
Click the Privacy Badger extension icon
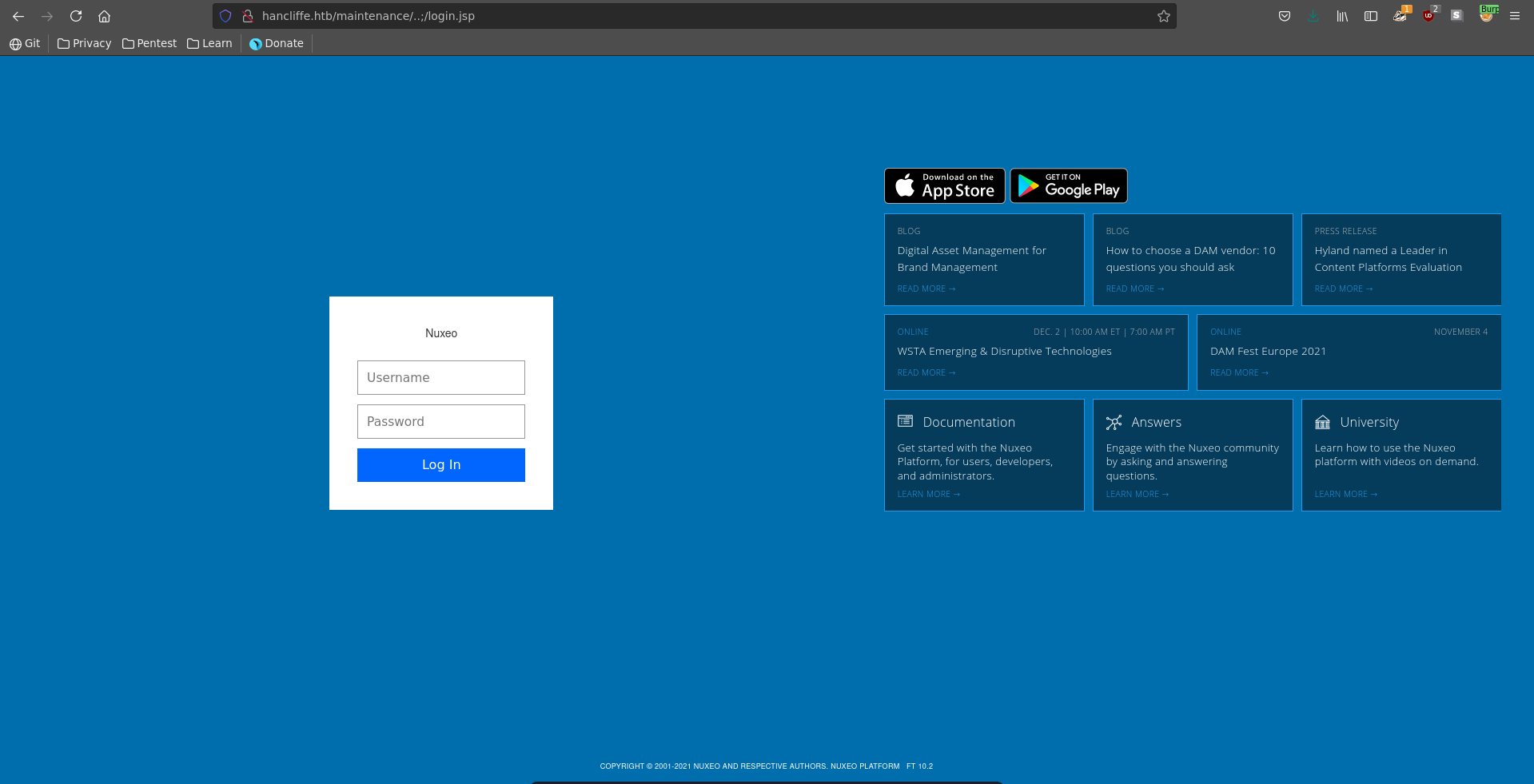[1400, 16]
